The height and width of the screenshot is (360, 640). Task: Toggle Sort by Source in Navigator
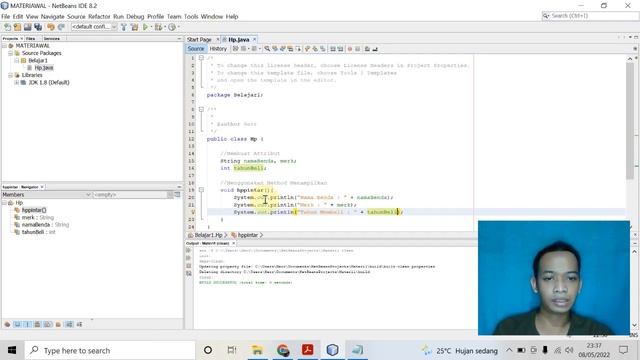click(x=79, y=324)
